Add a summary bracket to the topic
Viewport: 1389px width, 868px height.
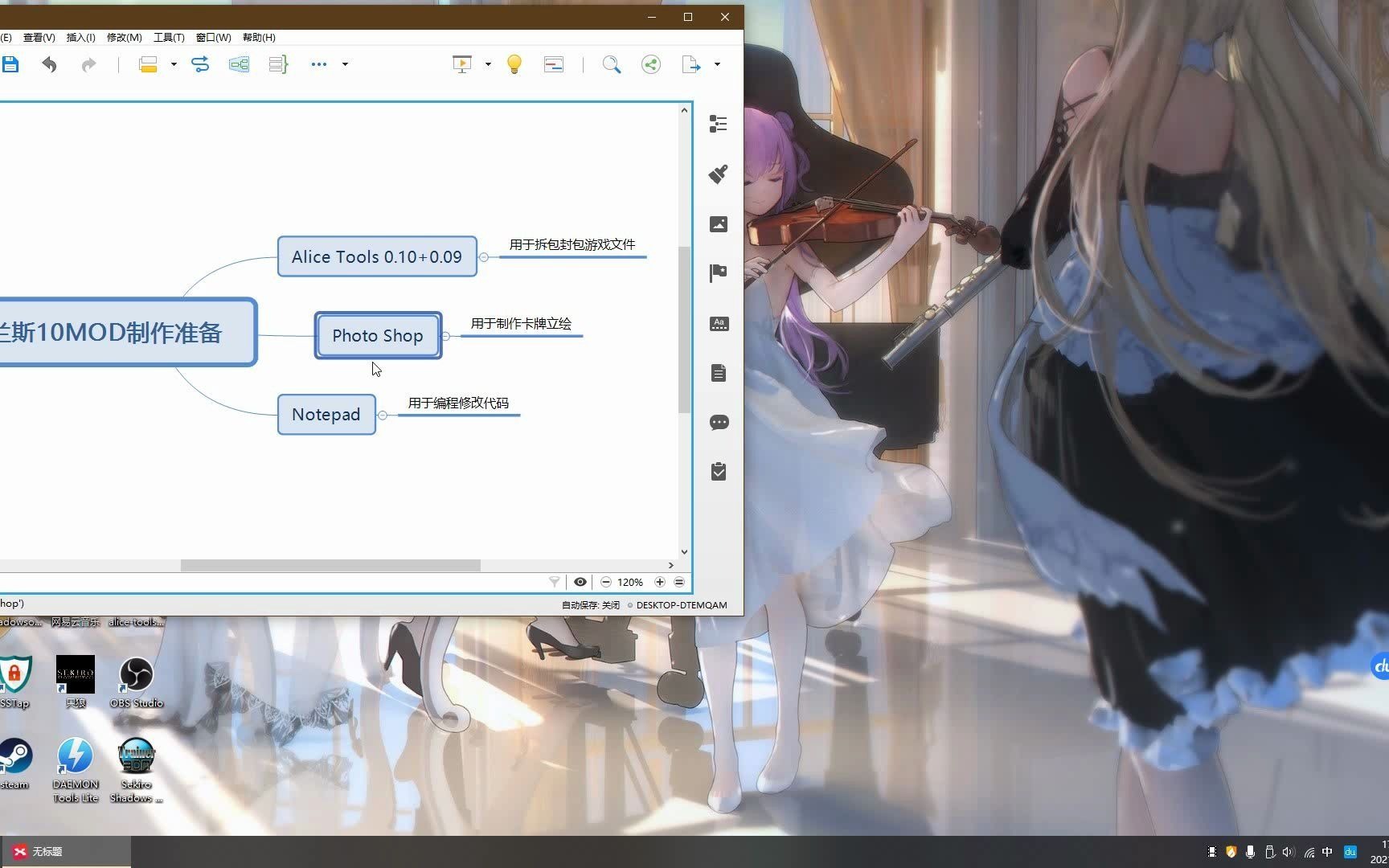[x=278, y=64]
